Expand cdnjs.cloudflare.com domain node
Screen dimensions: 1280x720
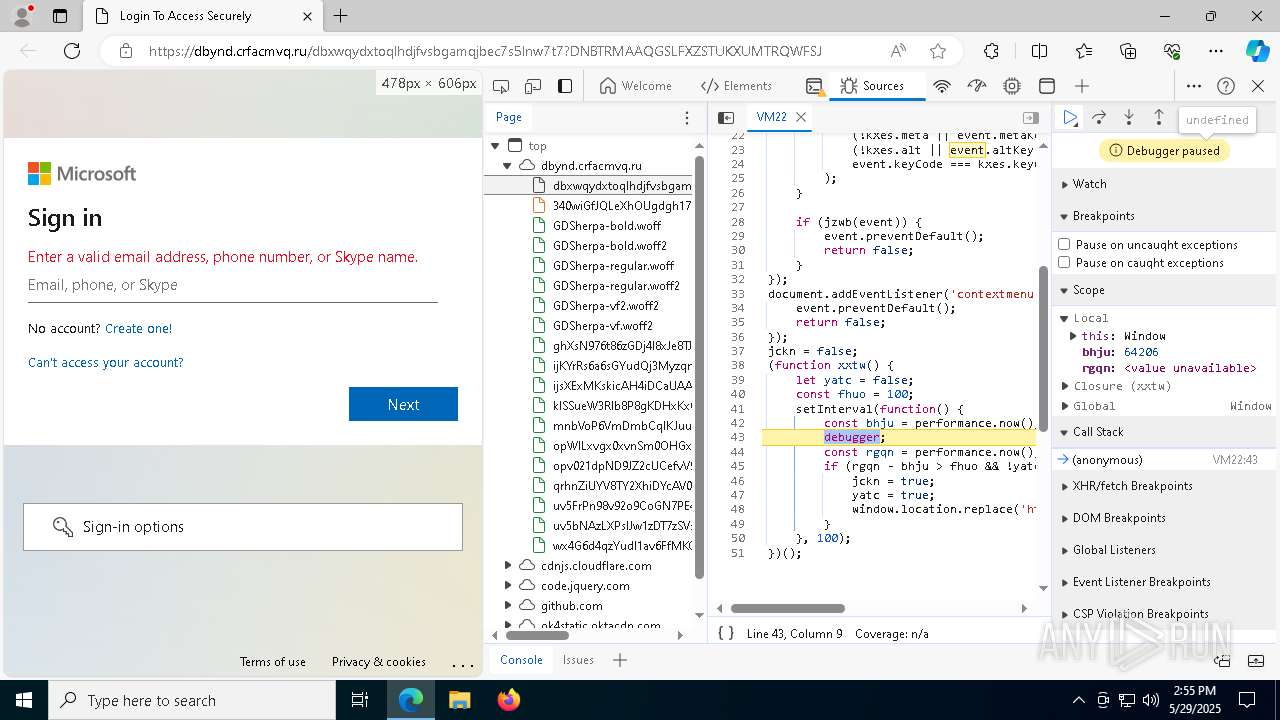coord(507,566)
